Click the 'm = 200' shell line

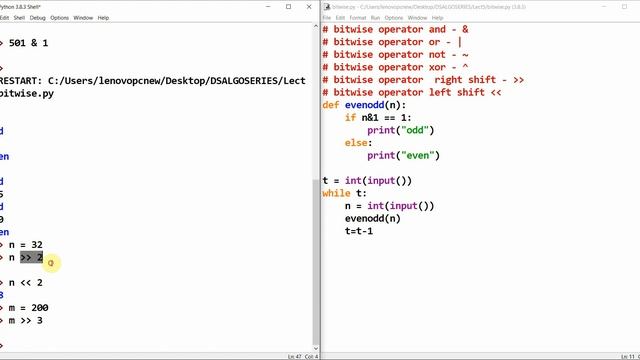tap(29, 308)
